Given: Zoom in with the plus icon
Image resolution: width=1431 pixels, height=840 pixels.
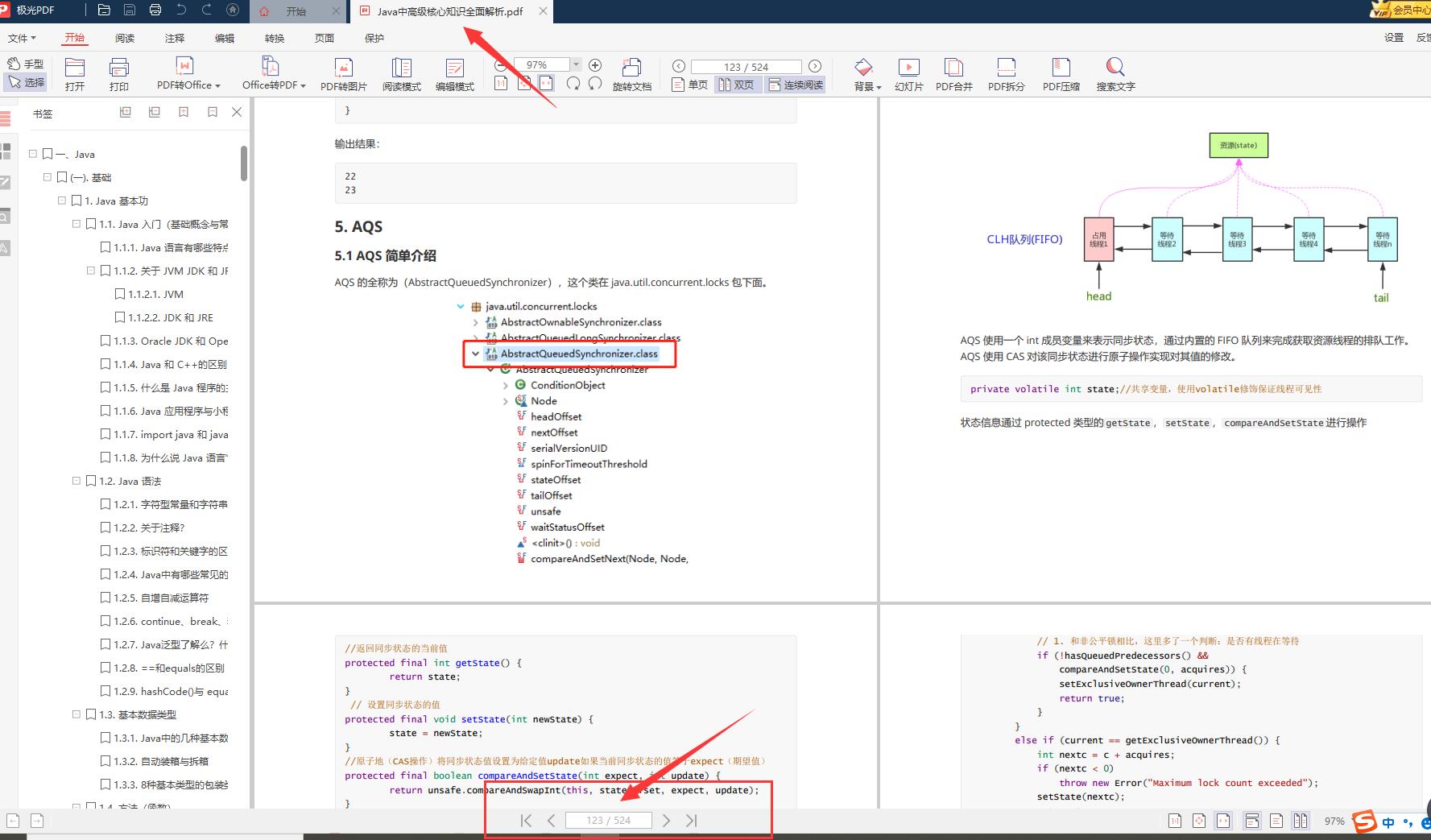Looking at the screenshot, I should click(595, 65).
